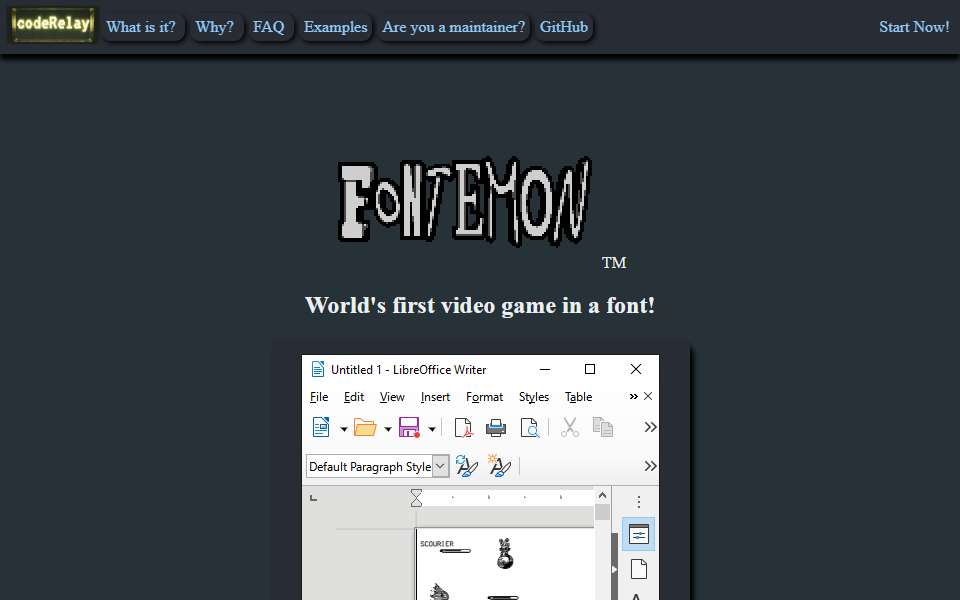960x600 pixels.
Task: Click the Open folder icon
Action: coord(366,427)
